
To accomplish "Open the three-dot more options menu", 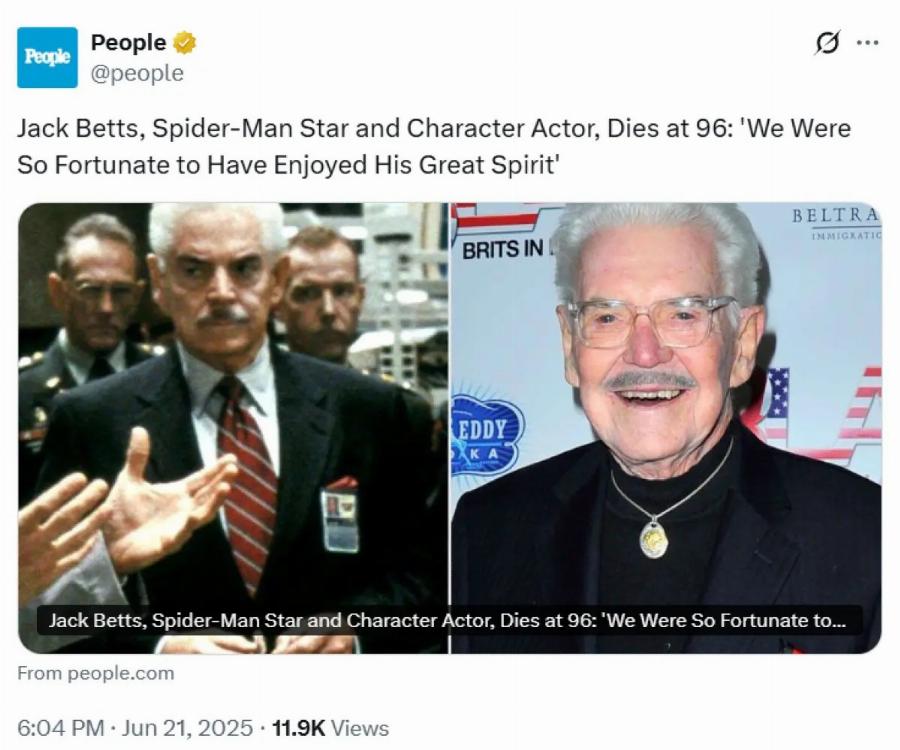I will click(x=868, y=44).
